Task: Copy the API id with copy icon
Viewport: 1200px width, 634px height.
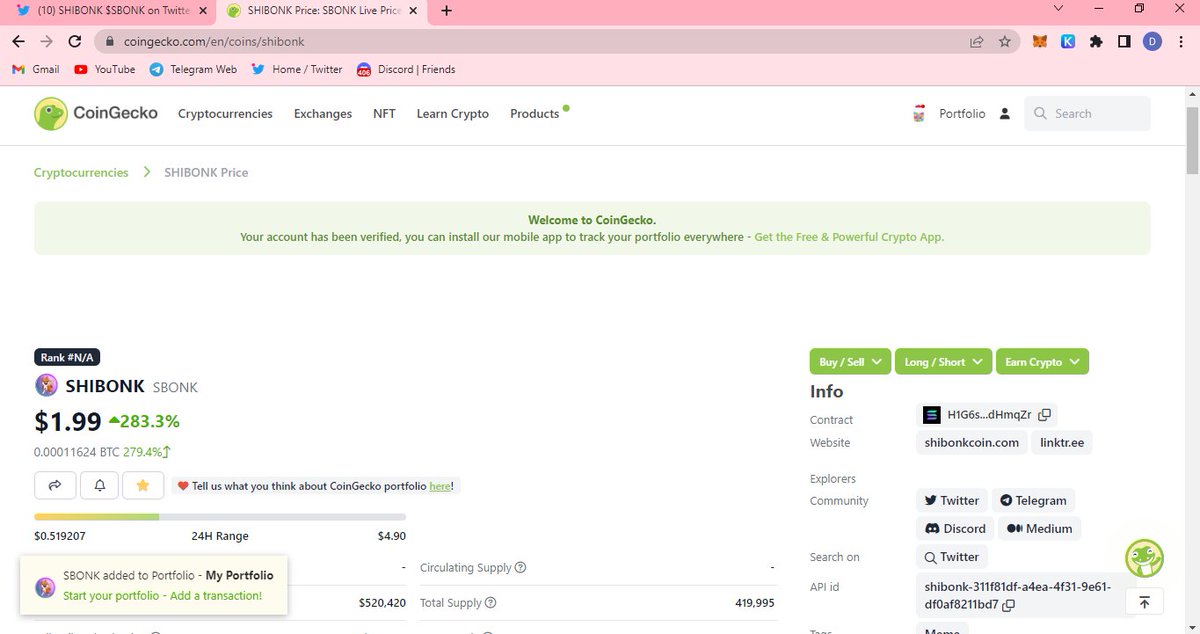Action: [x=1008, y=605]
